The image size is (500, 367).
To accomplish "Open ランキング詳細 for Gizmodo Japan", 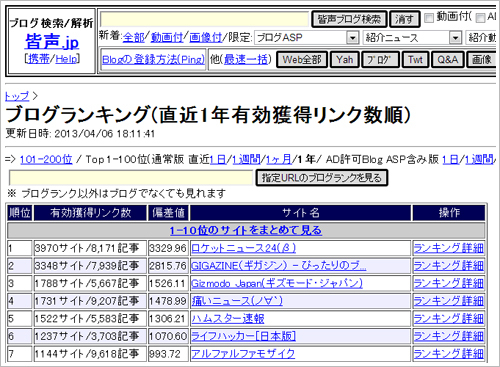I will 448,283.
